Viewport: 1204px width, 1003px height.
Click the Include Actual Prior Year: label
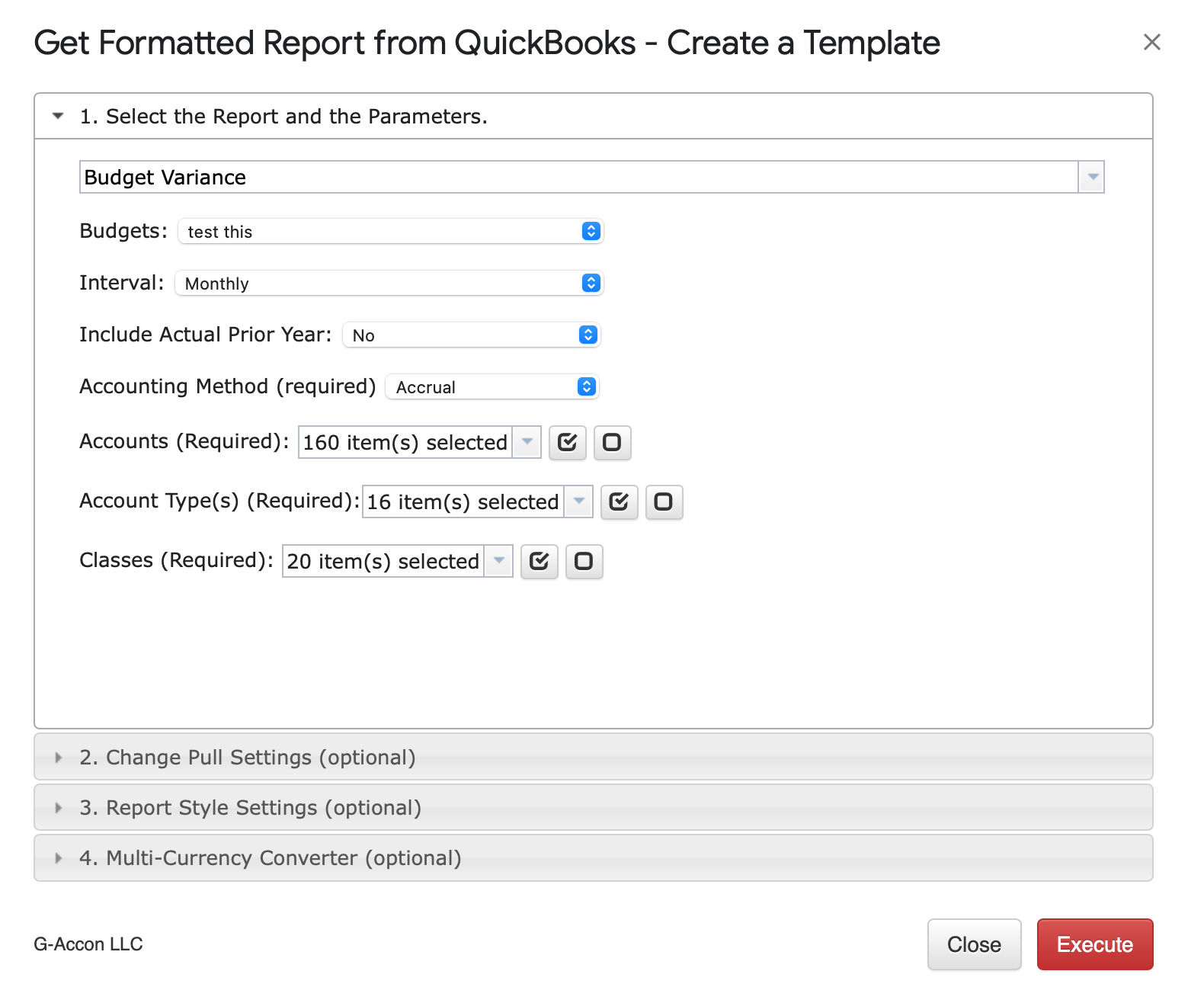coord(206,335)
